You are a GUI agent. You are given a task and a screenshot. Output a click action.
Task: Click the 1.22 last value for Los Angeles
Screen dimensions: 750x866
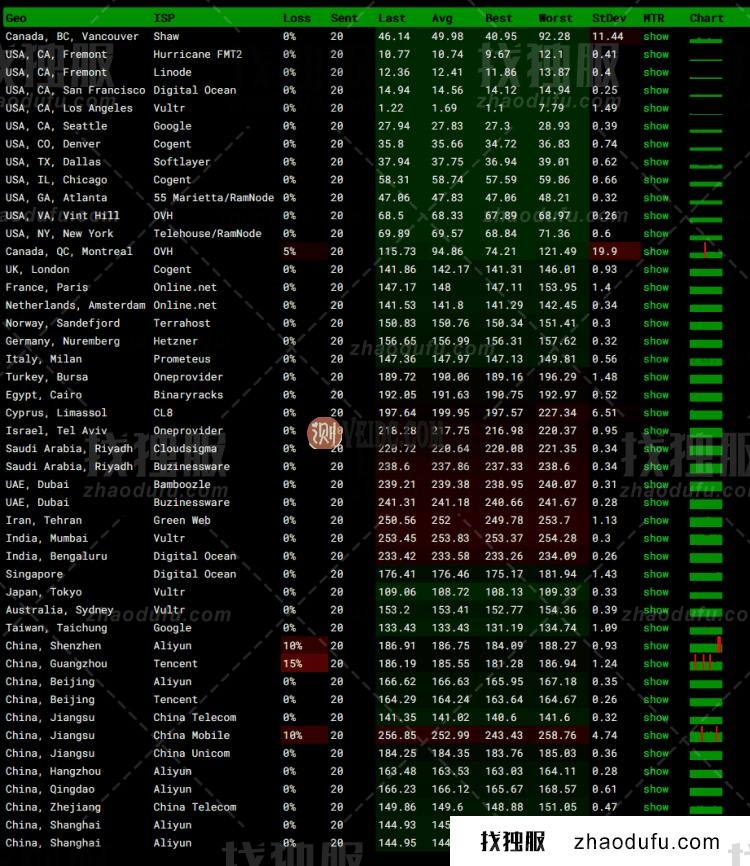click(x=391, y=108)
